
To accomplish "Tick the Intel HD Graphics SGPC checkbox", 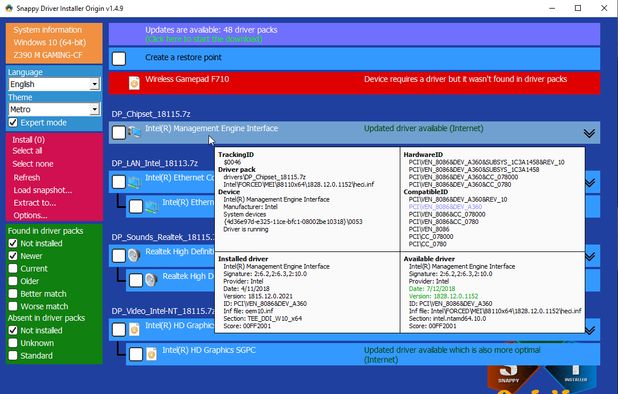I will point(136,354).
